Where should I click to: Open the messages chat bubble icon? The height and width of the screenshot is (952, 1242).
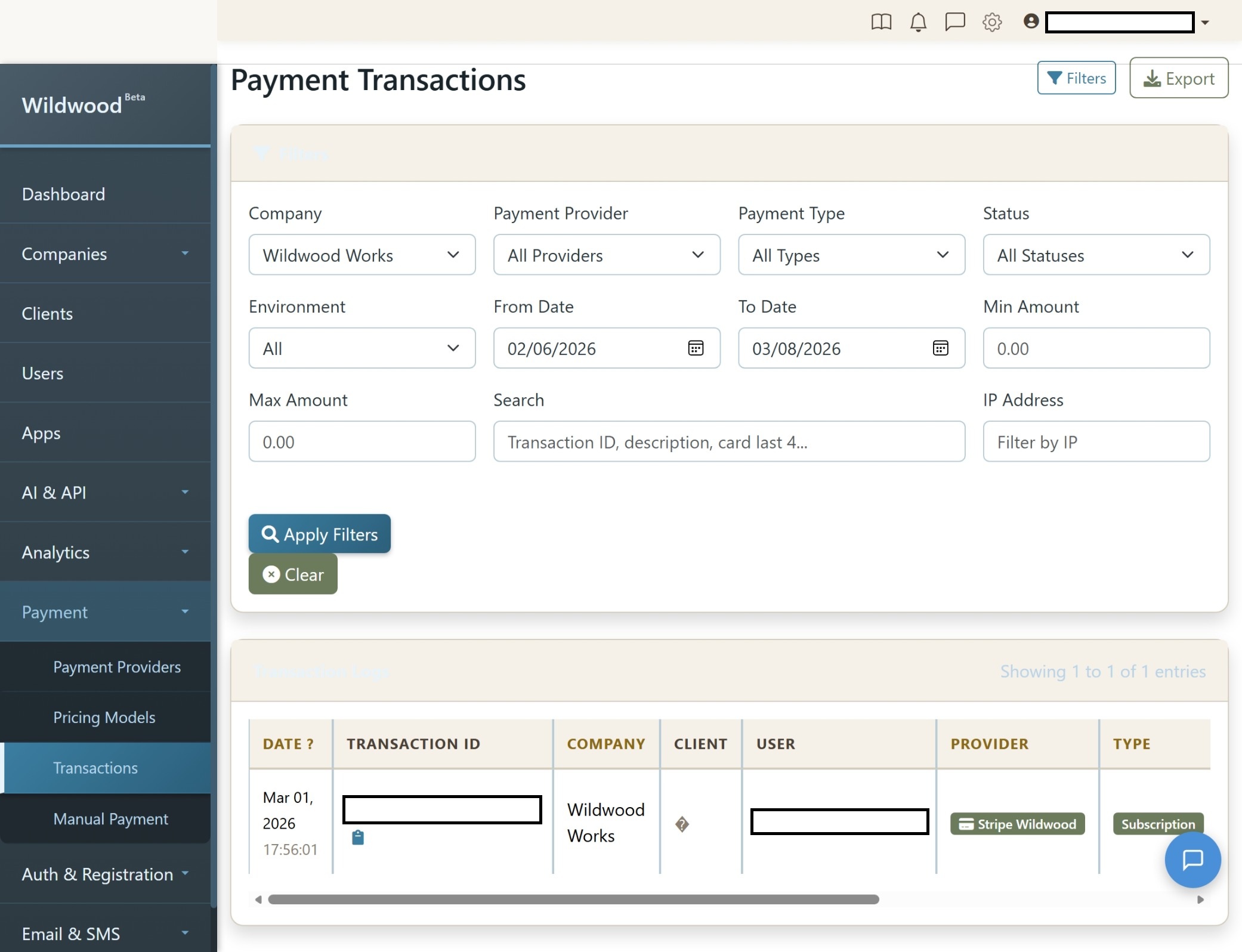[x=955, y=22]
